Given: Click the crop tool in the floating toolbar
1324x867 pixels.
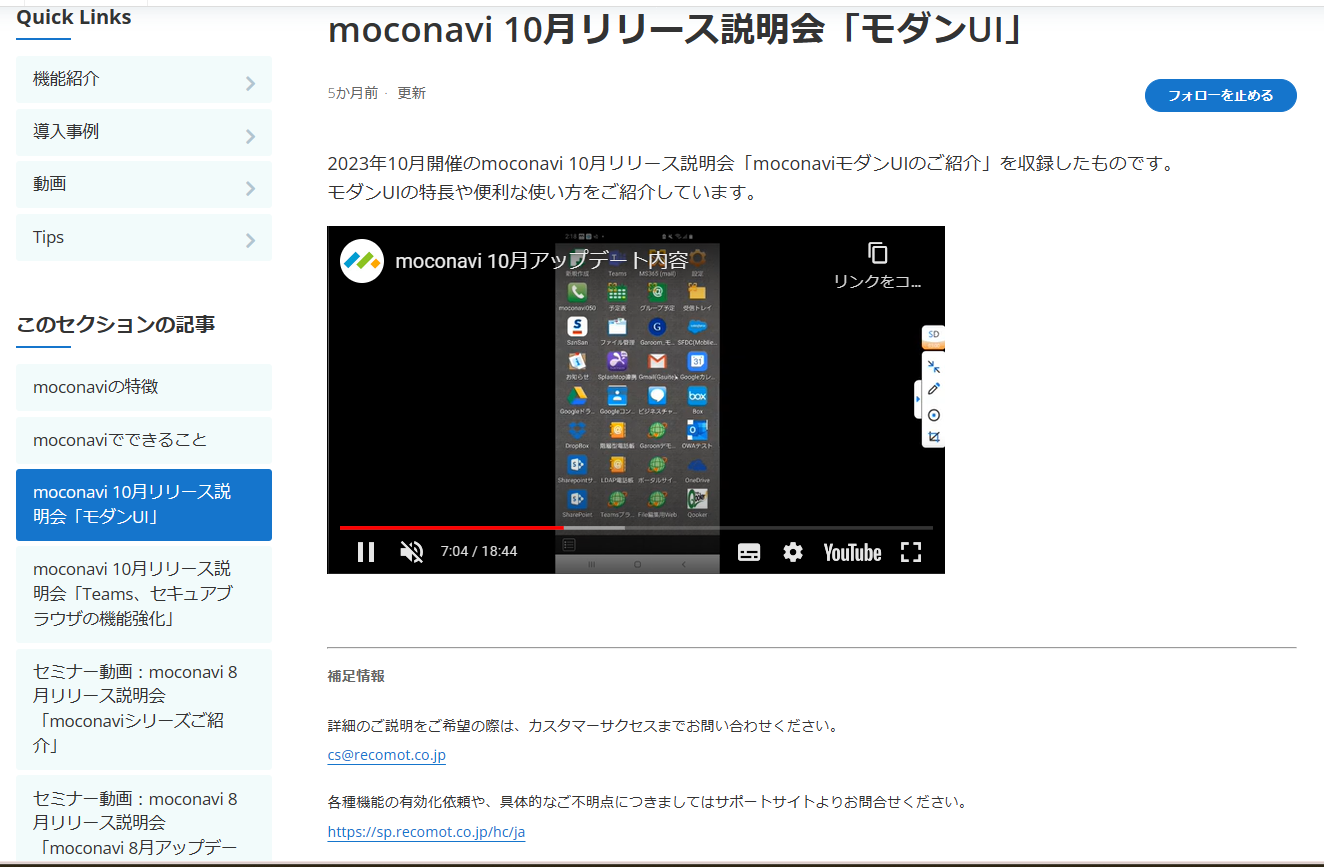Looking at the screenshot, I should point(934,437).
